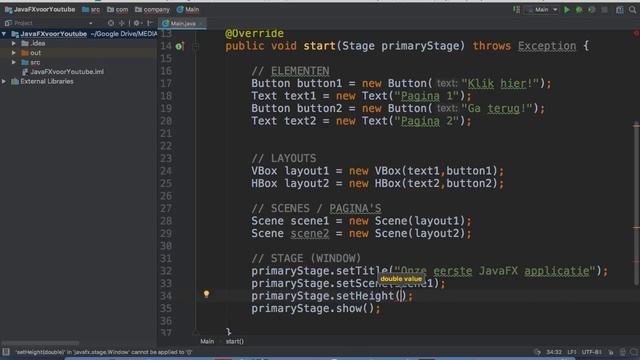The width and height of the screenshot is (640, 360).
Task: Select JavaFXvoorYoutube.iml file in tree
Action: (x=63, y=72)
